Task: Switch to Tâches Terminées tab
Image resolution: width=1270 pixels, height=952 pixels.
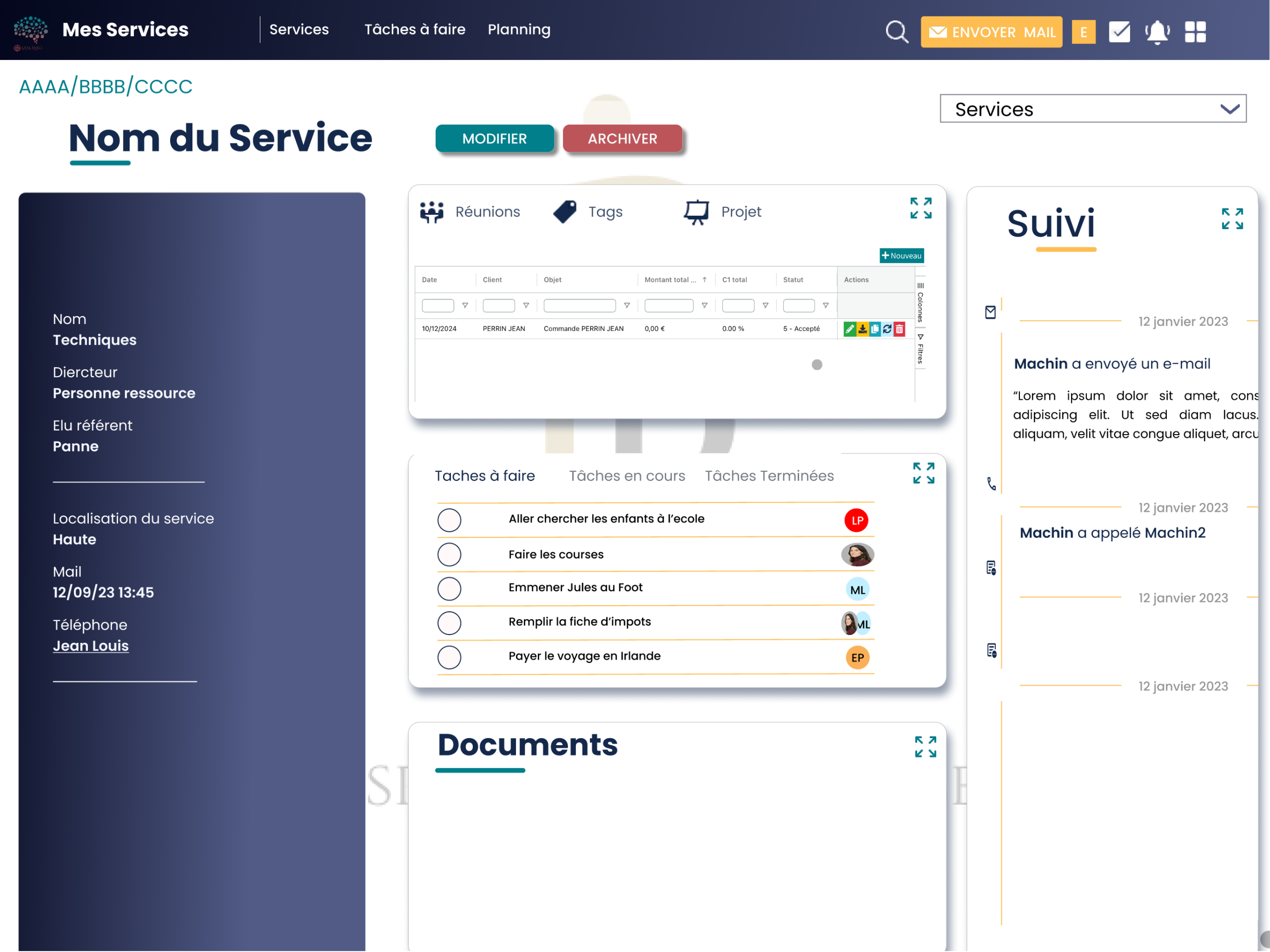Action: 769,475
